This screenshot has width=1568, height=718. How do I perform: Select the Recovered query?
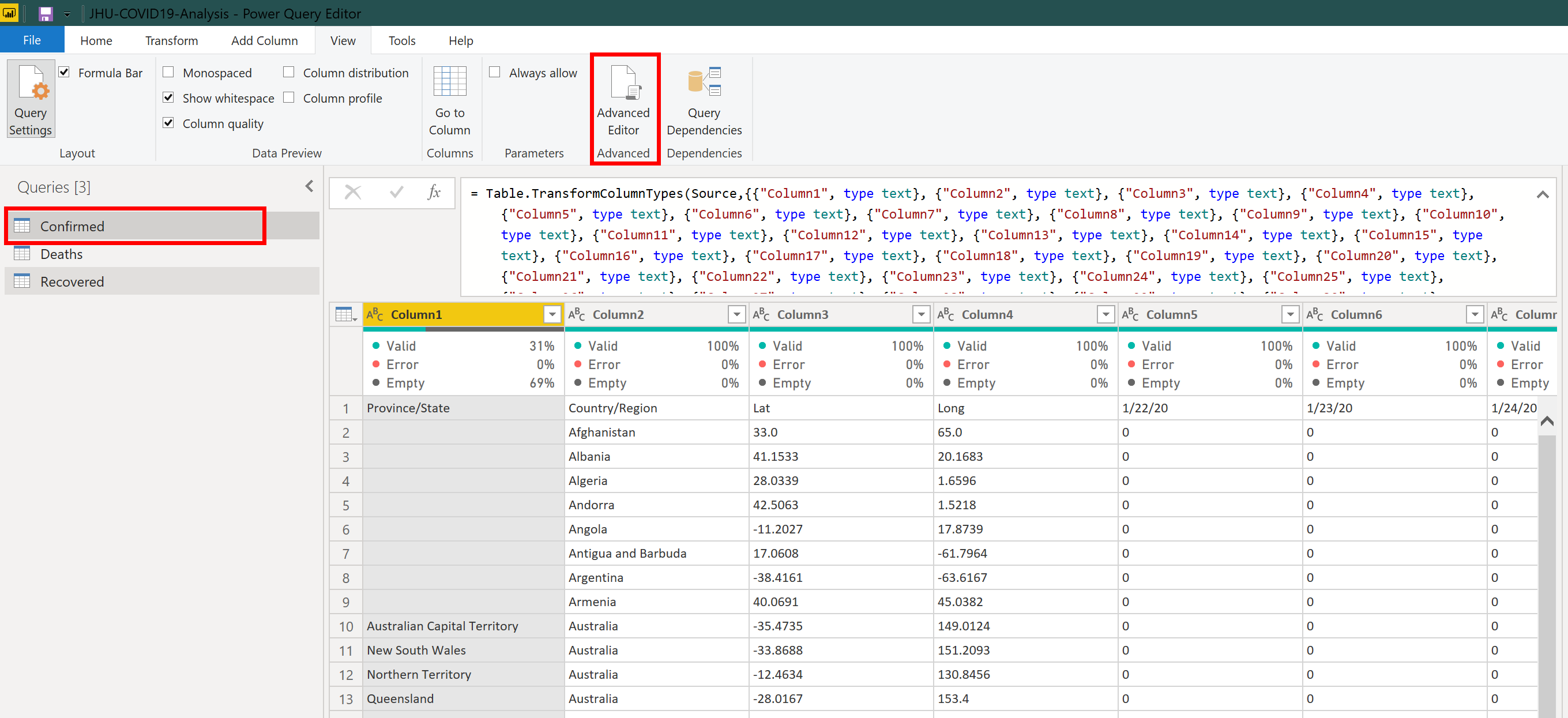point(72,281)
